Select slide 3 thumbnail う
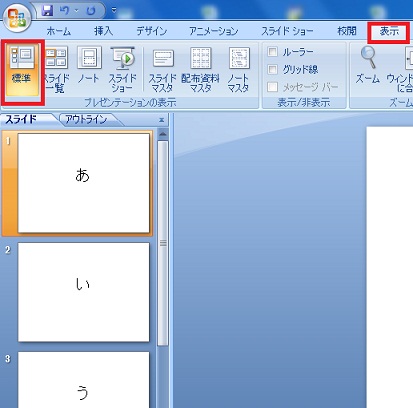This screenshot has width=413, height=408. pos(83,380)
